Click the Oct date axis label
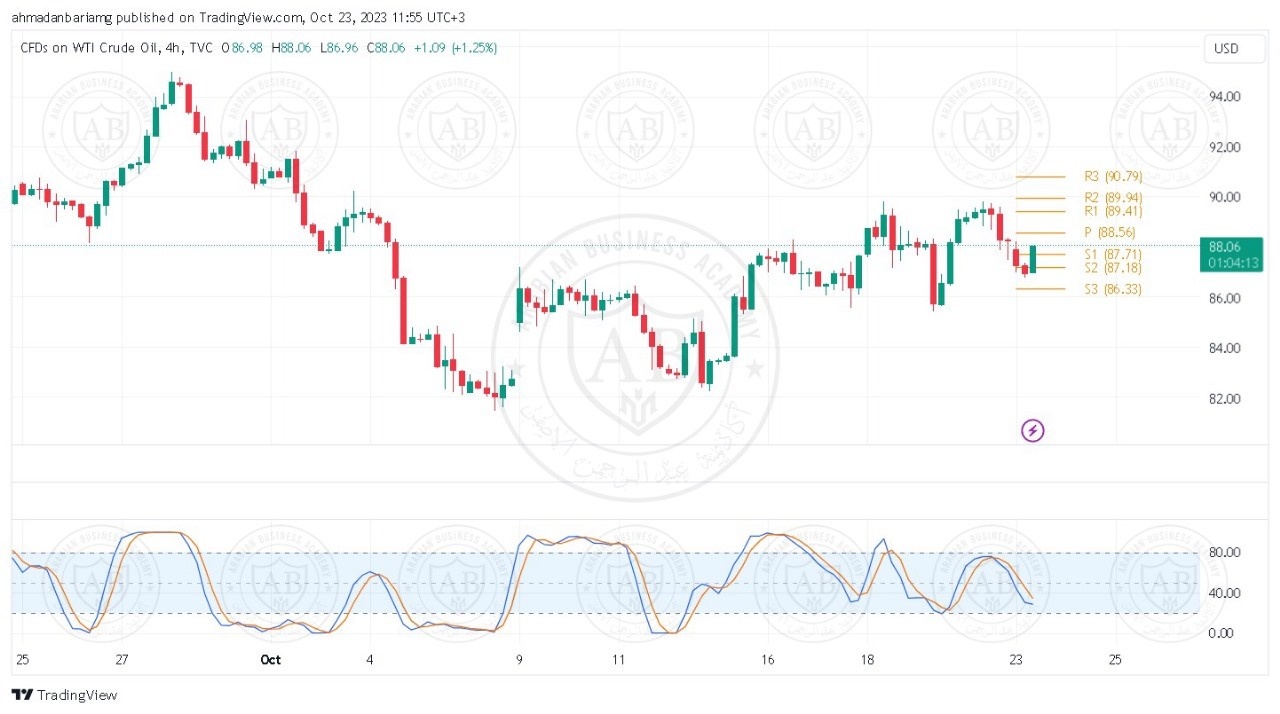The width and height of the screenshot is (1280, 714). pyautogui.click(x=270, y=660)
